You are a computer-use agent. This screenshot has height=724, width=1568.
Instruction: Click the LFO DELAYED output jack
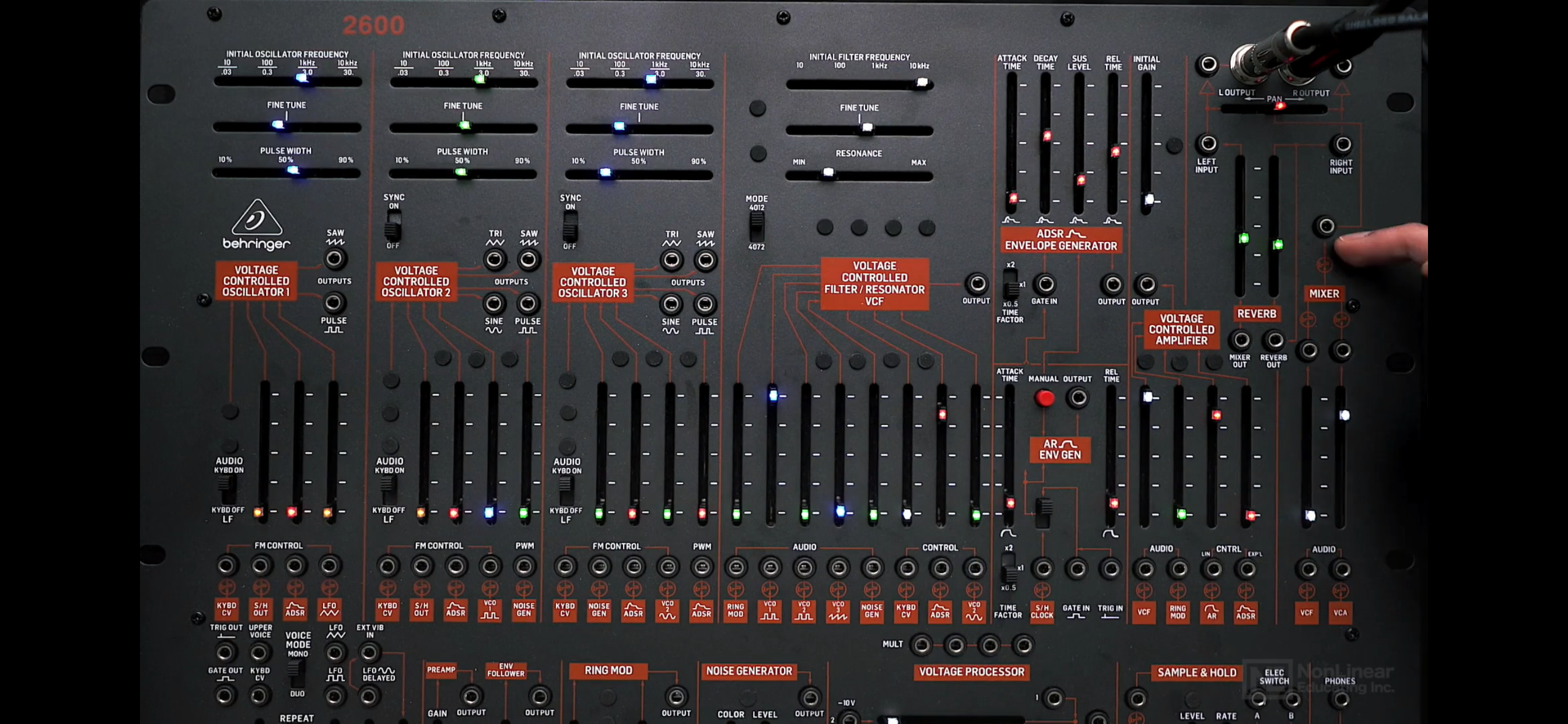point(368,696)
